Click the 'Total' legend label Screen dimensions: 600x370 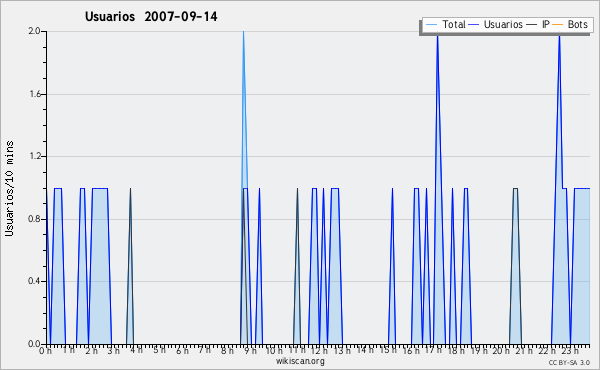point(454,24)
